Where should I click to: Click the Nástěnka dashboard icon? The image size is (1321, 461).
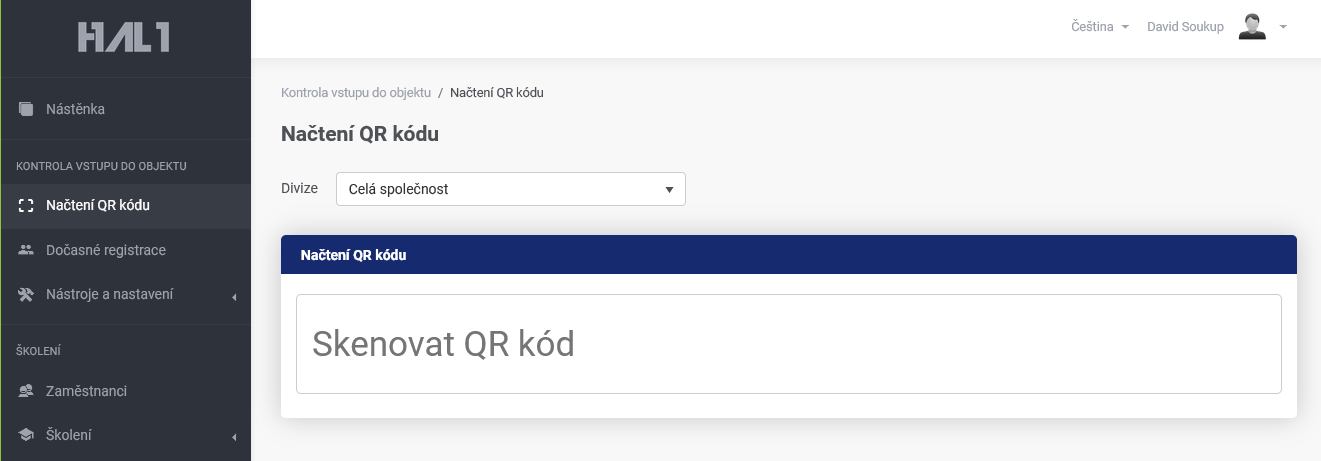(26, 109)
